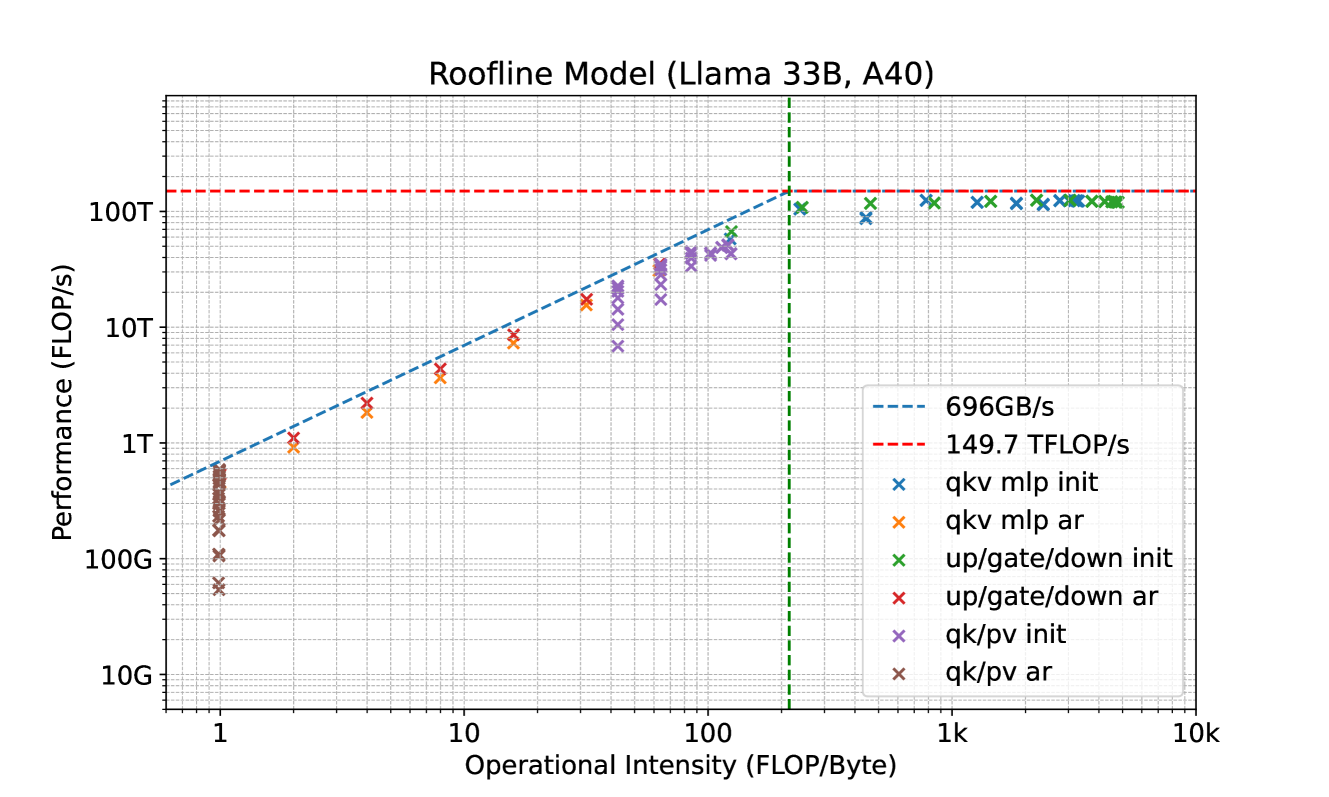
Task: Click the 1k tick label on the x-axis
Action: 952,734
